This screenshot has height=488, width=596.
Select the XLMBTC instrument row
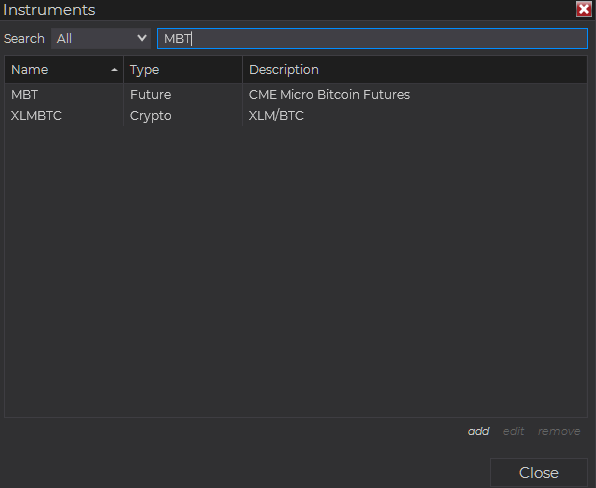pyautogui.click(x=296, y=116)
